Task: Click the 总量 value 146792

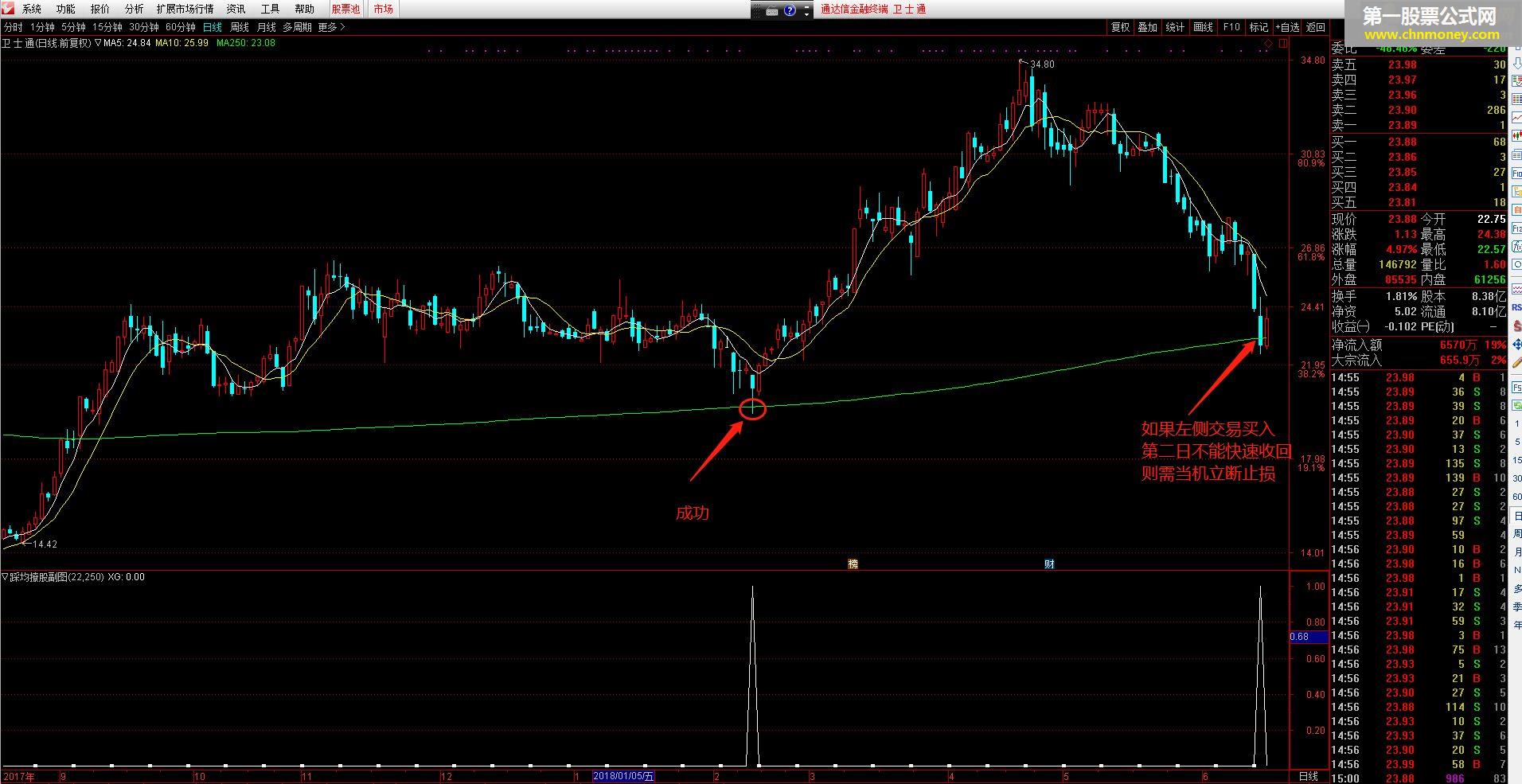Action: [1397, 264]
